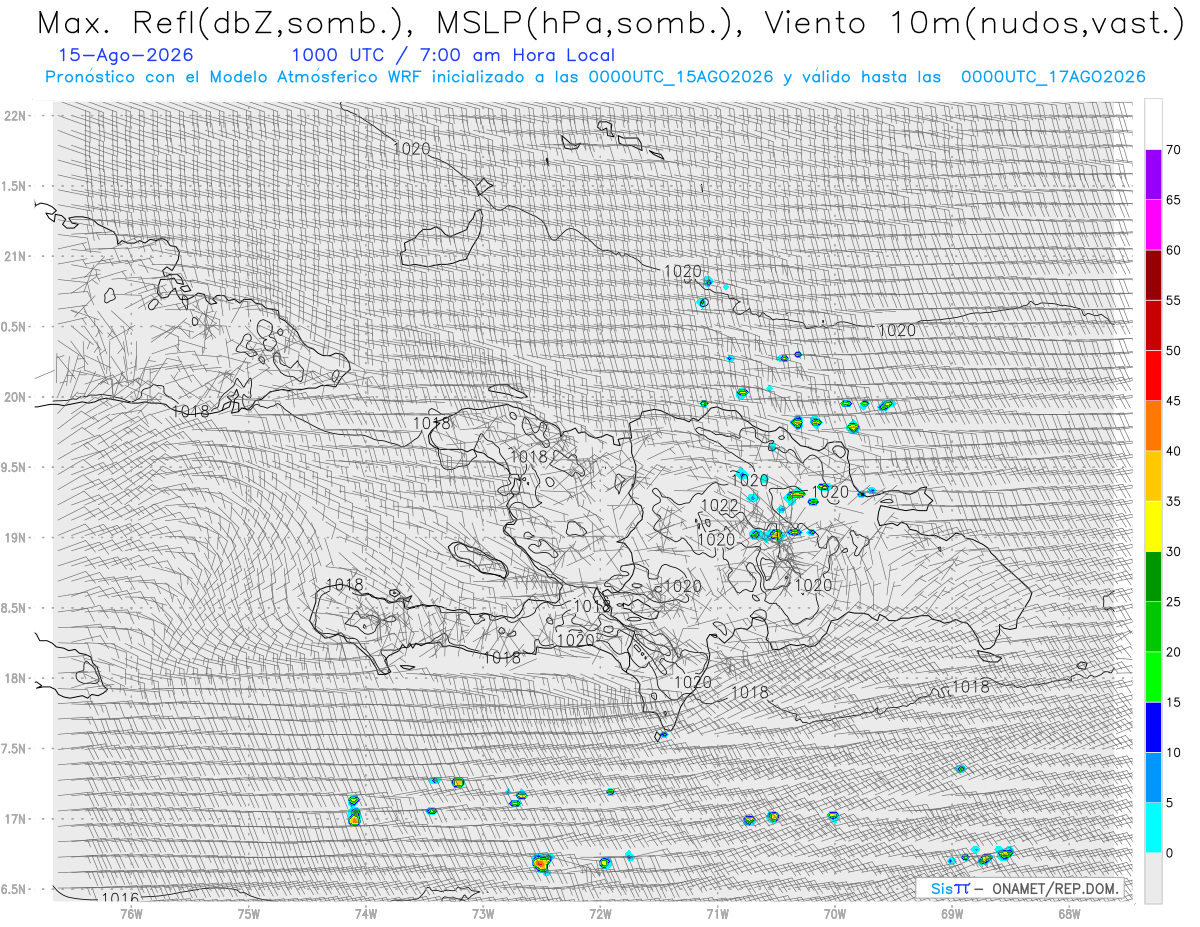
Task: Click the '17N' latitude axis label
Action: click(x=15, y=819)
